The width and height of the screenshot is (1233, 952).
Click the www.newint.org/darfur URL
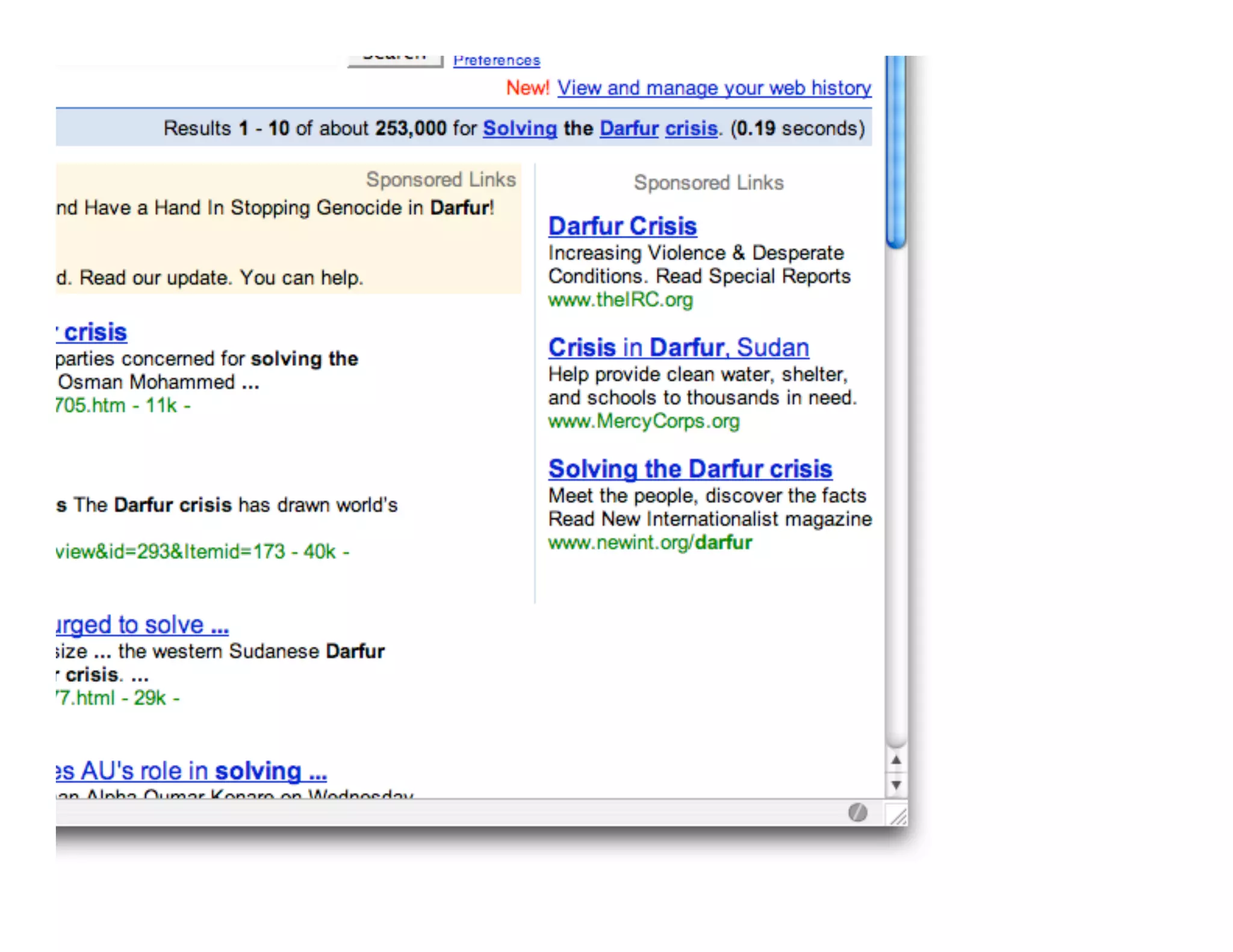point(650,543)
